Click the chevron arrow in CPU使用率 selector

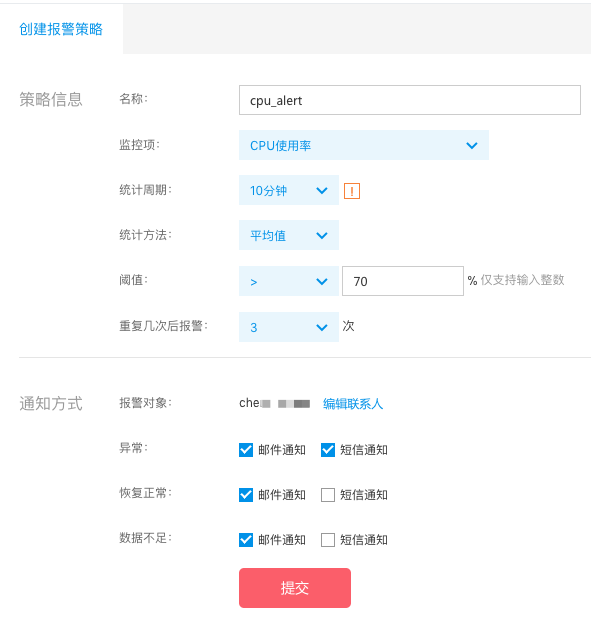point(472,146)
